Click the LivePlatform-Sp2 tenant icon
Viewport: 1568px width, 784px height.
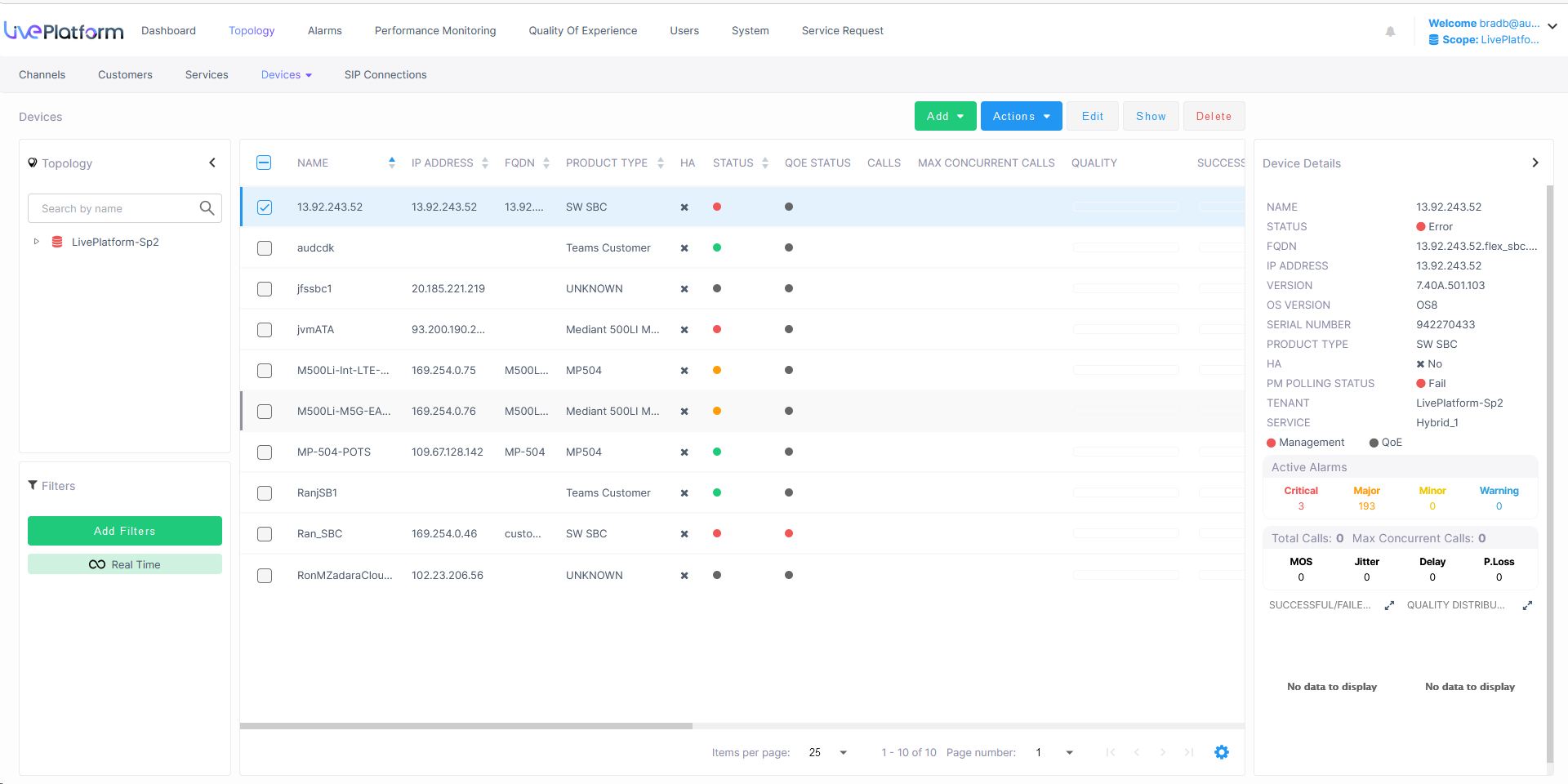(57, 242)
